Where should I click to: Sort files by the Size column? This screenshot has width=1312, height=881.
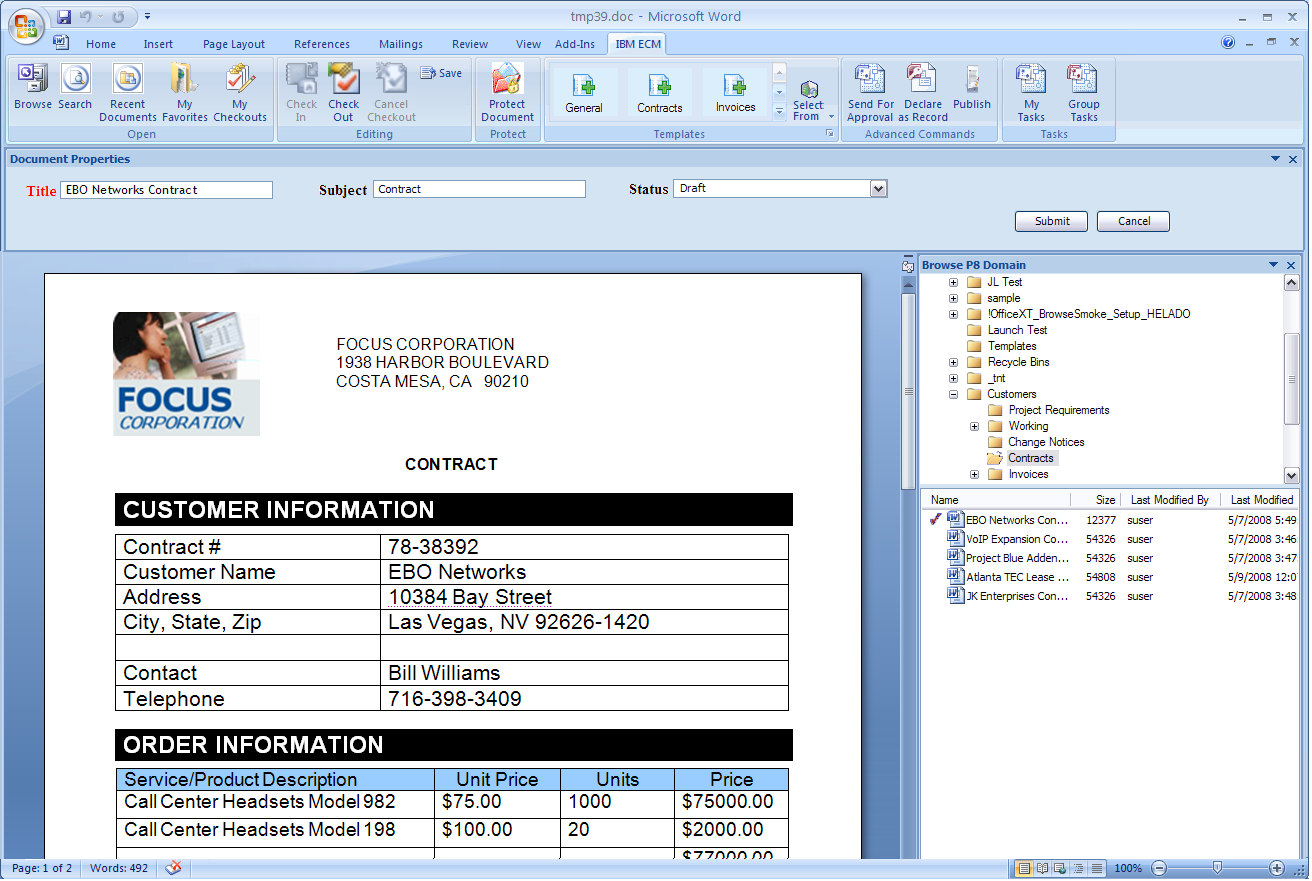(1095, 499)
